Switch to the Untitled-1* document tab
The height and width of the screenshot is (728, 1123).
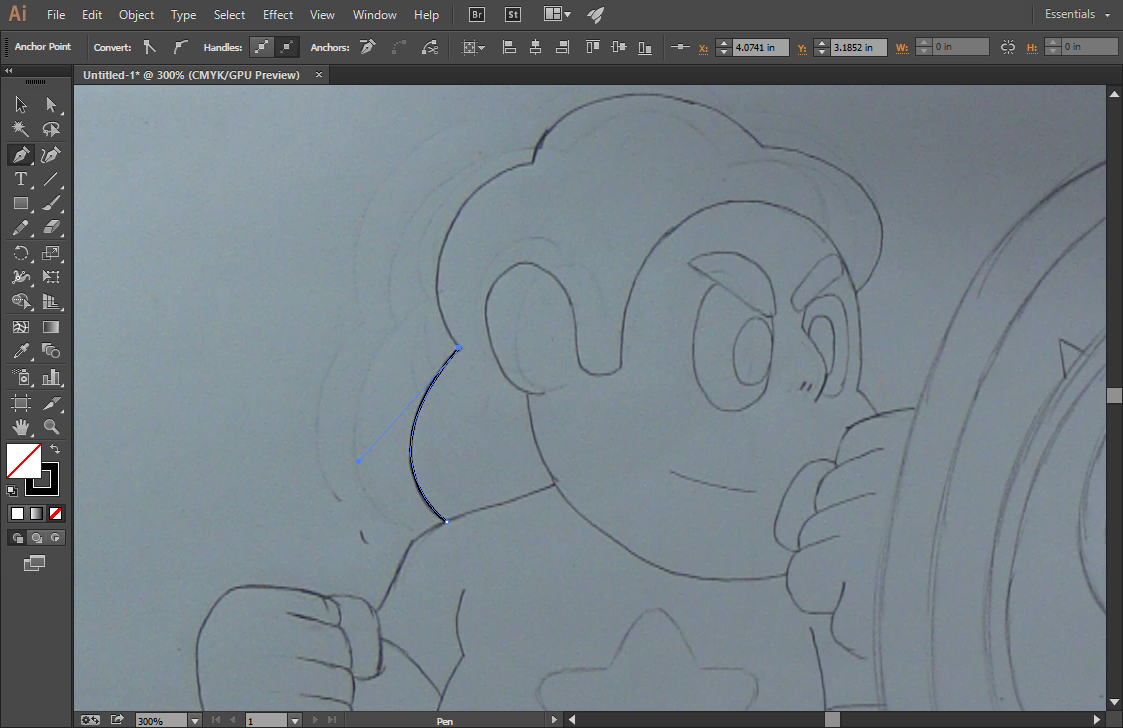click(191, 75)
